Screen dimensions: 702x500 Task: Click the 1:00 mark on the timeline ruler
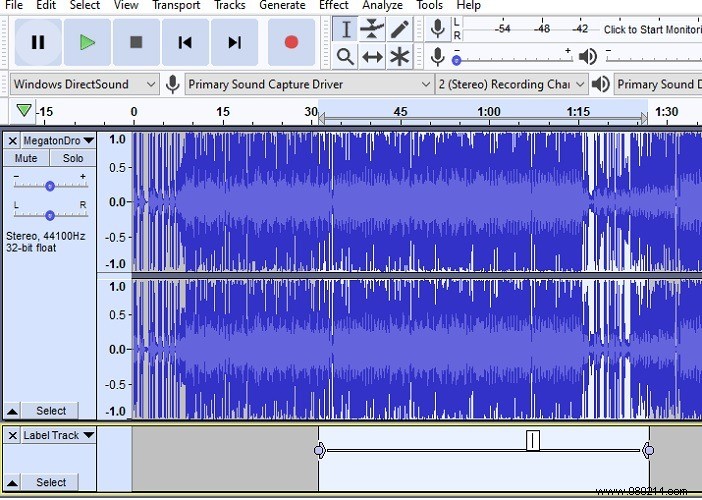click(488, 111)
